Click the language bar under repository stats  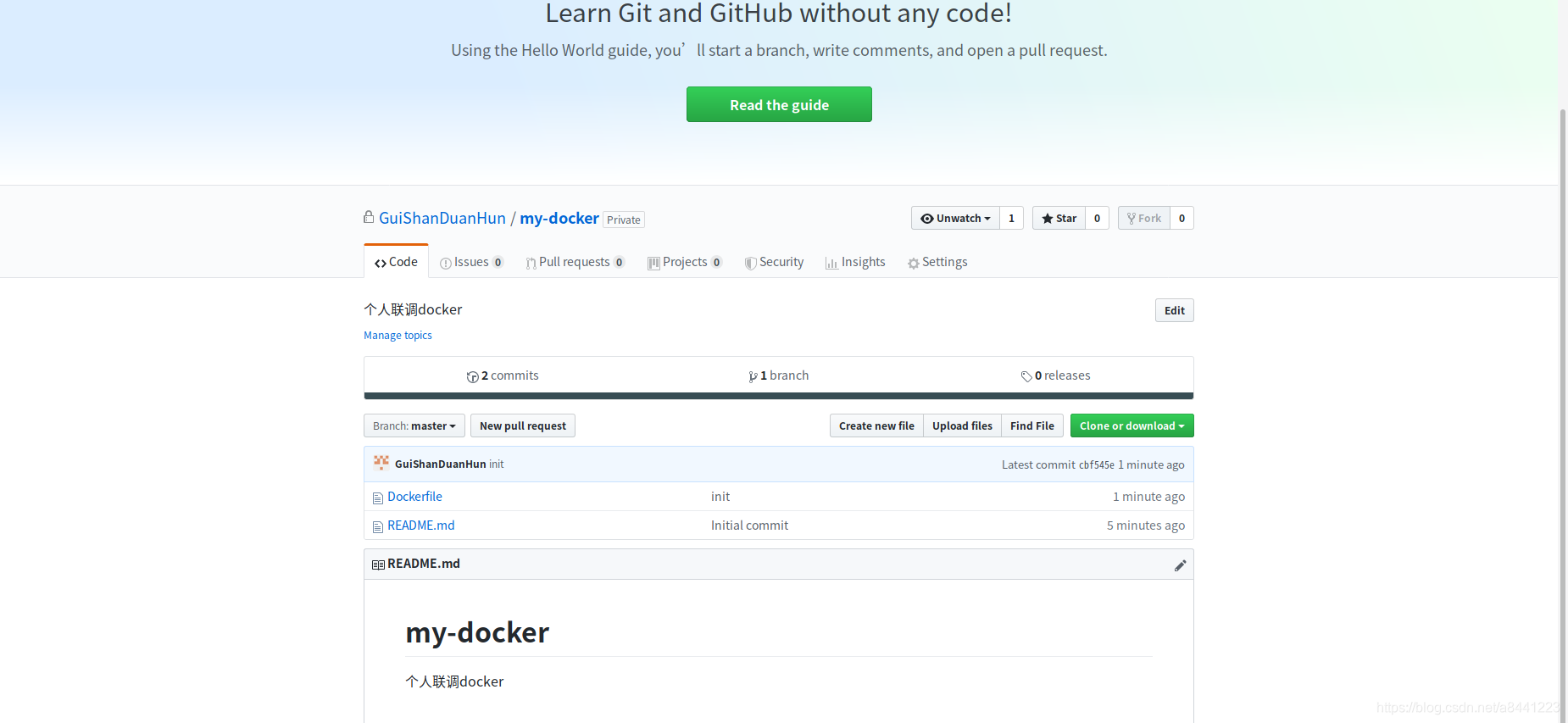tap(779, 396)
